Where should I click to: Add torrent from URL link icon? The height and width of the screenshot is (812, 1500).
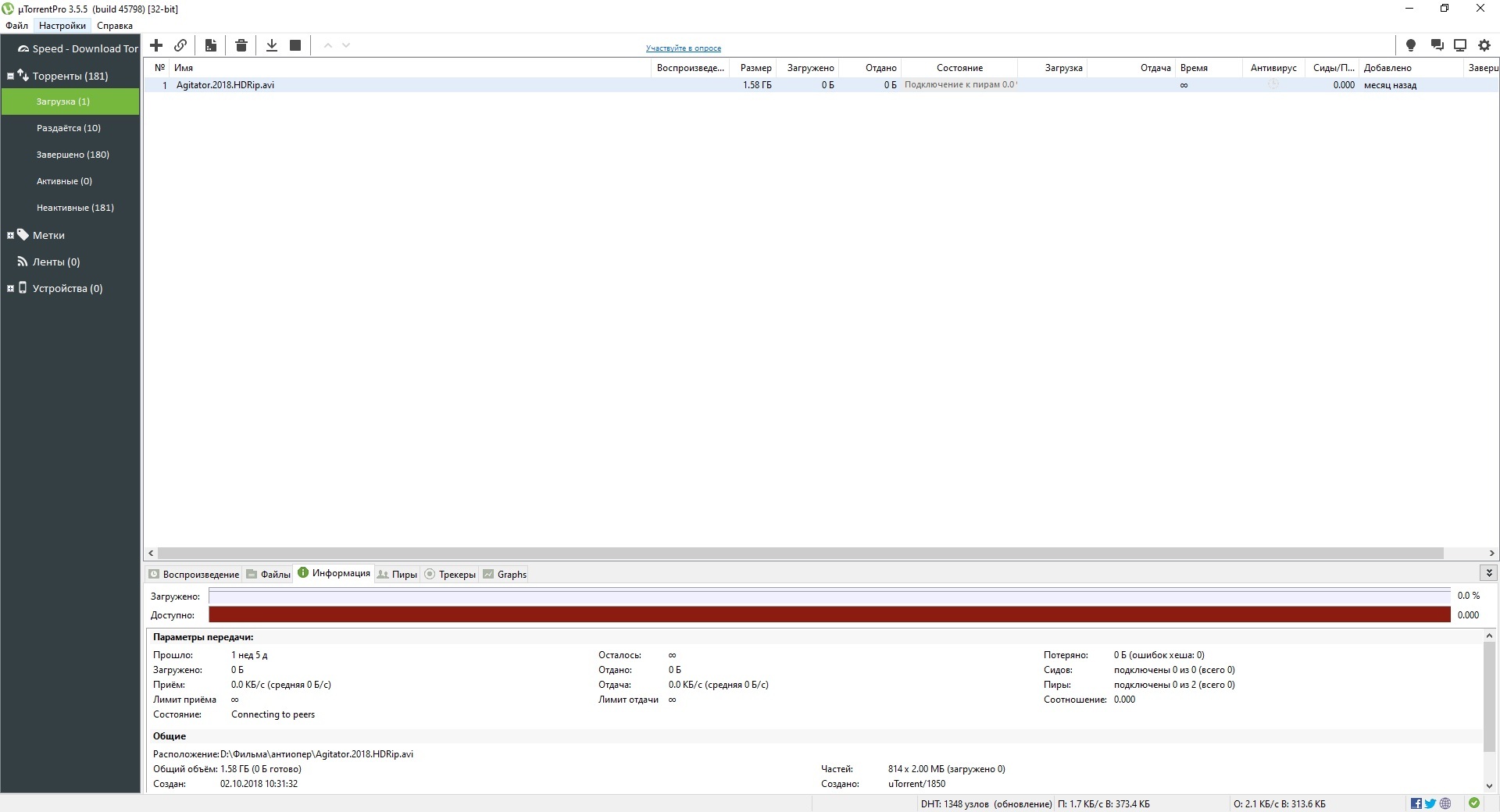click(180, 45)
